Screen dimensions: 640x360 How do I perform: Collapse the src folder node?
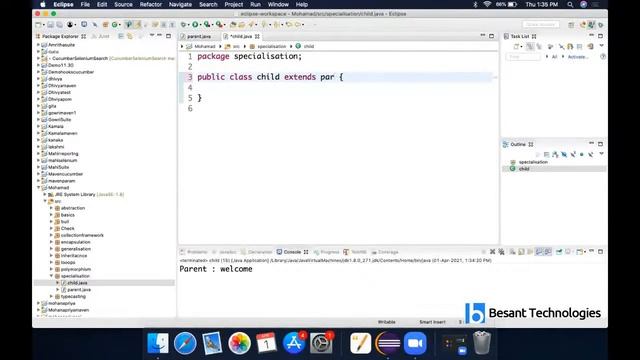point(45,201)
